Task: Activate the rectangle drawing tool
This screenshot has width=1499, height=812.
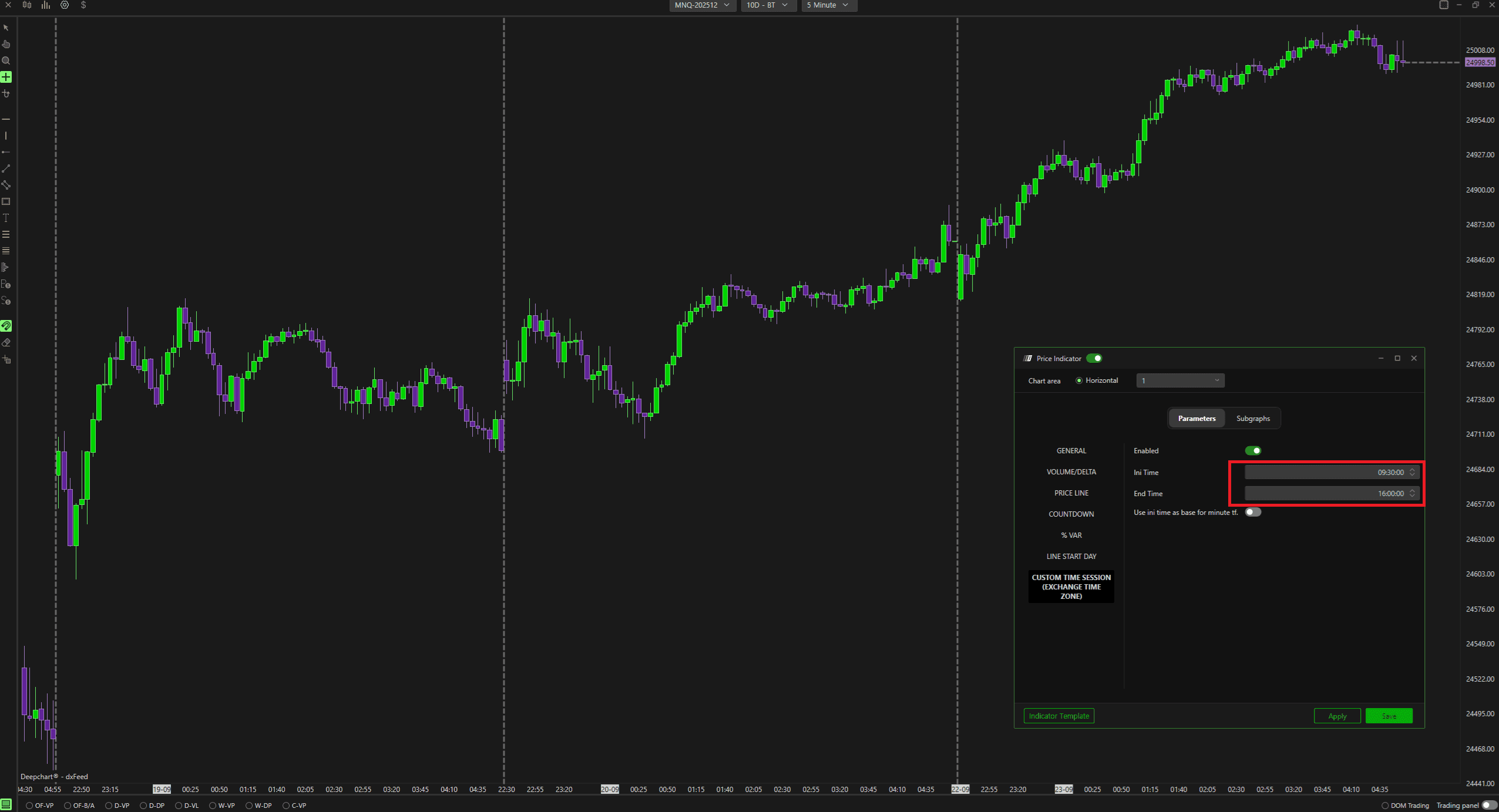Action: pyautogui.click(x=6, y=201)
